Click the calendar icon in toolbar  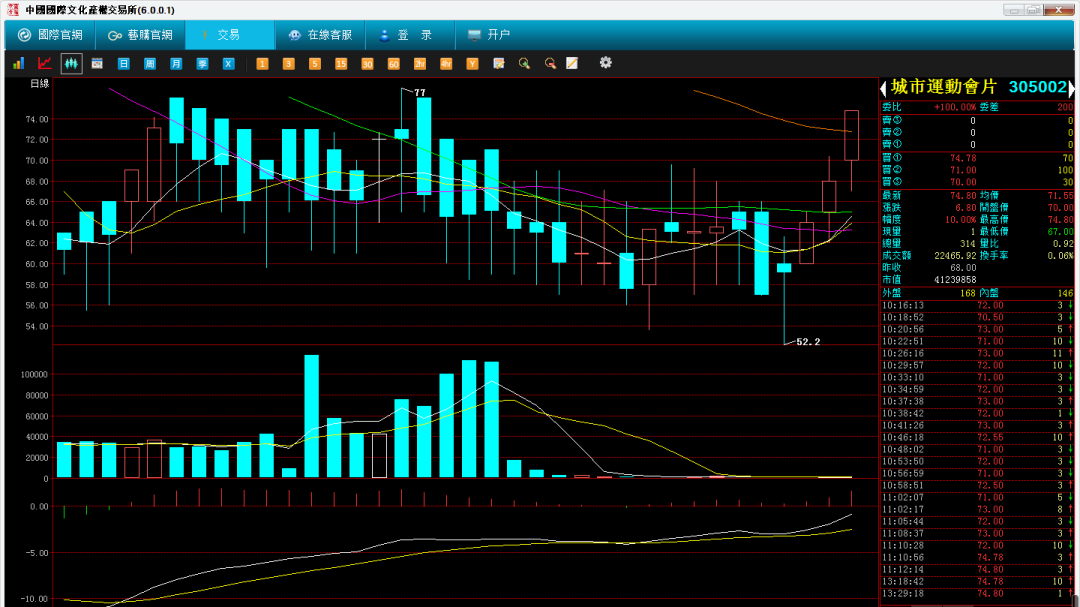(x=97, y=63)
